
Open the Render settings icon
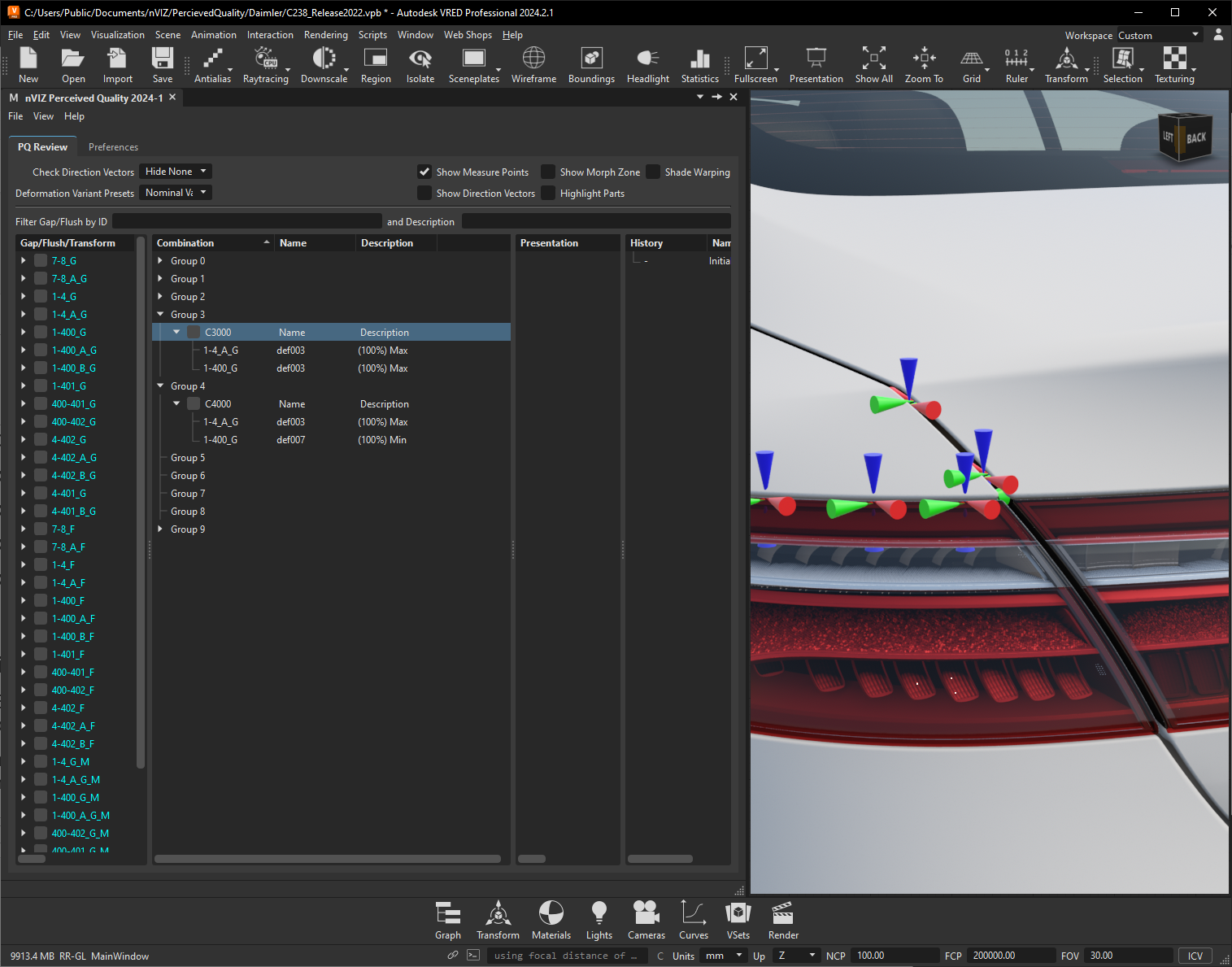pos(783,921)
